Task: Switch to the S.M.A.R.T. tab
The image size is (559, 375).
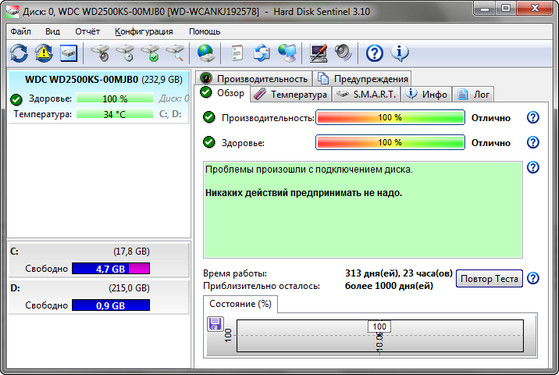Action: coord(366,94)
